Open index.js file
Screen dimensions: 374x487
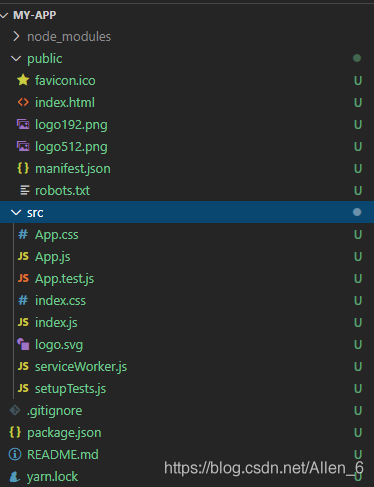point(56,323)
